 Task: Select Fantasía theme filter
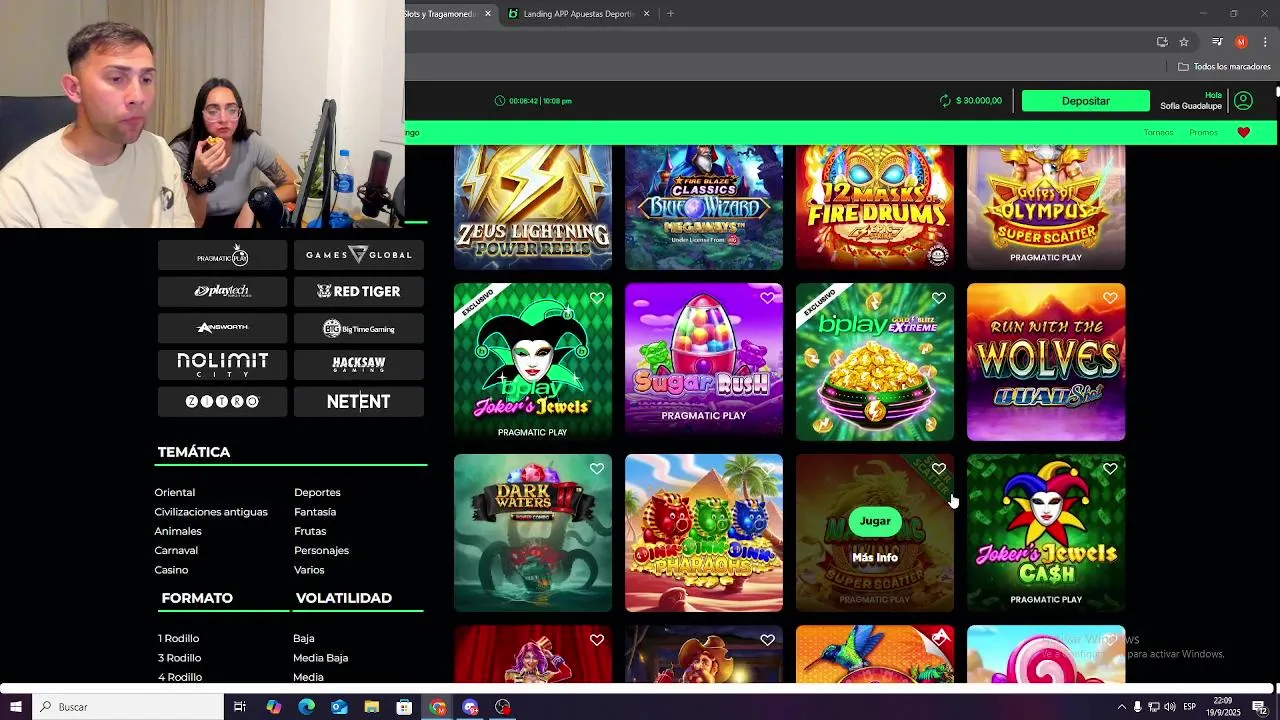[x=315, y=512]
